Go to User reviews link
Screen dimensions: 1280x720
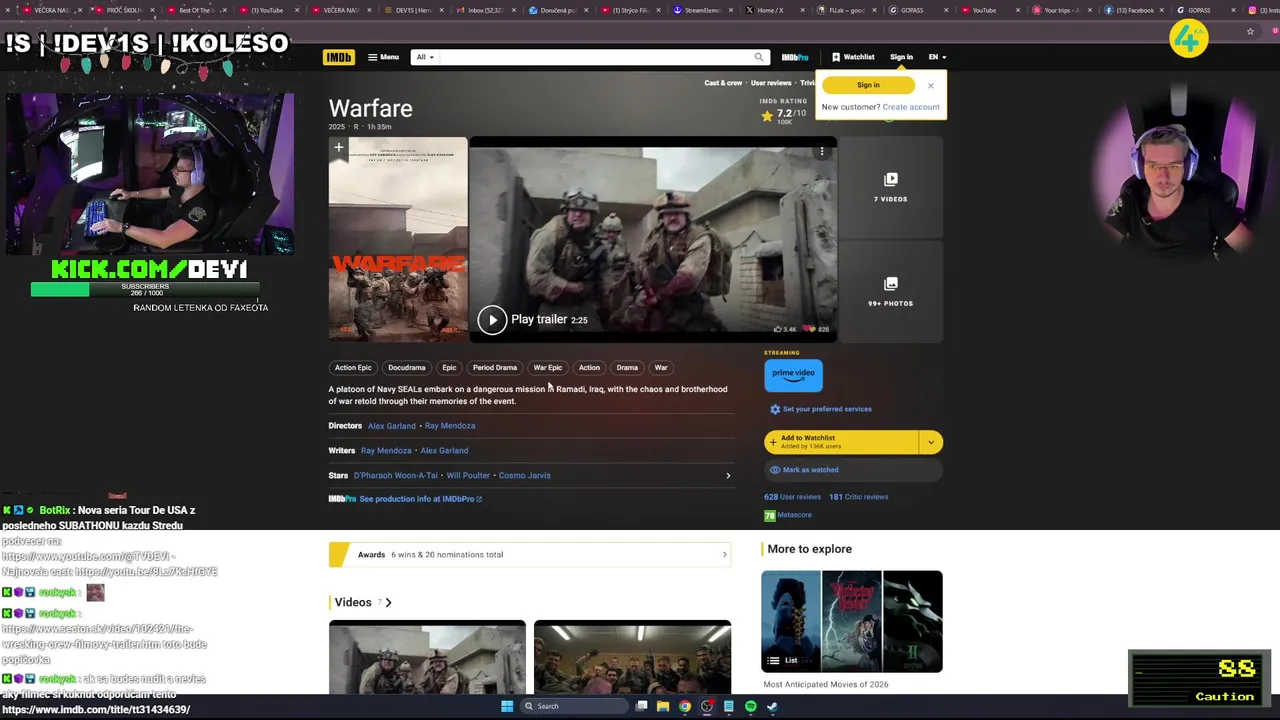(x=771, y=83)
